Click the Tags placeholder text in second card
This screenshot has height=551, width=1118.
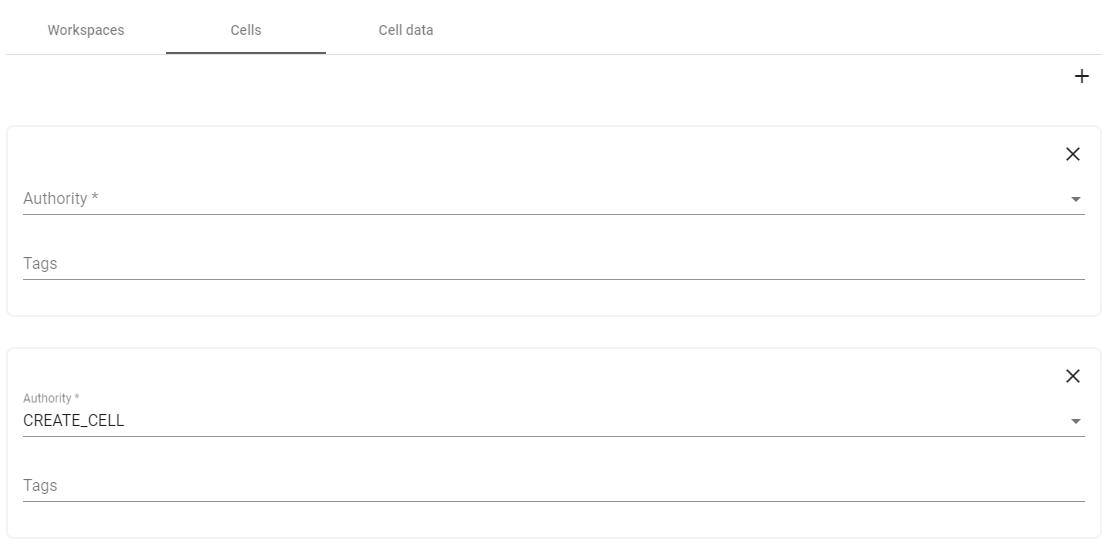pos(40,486)
